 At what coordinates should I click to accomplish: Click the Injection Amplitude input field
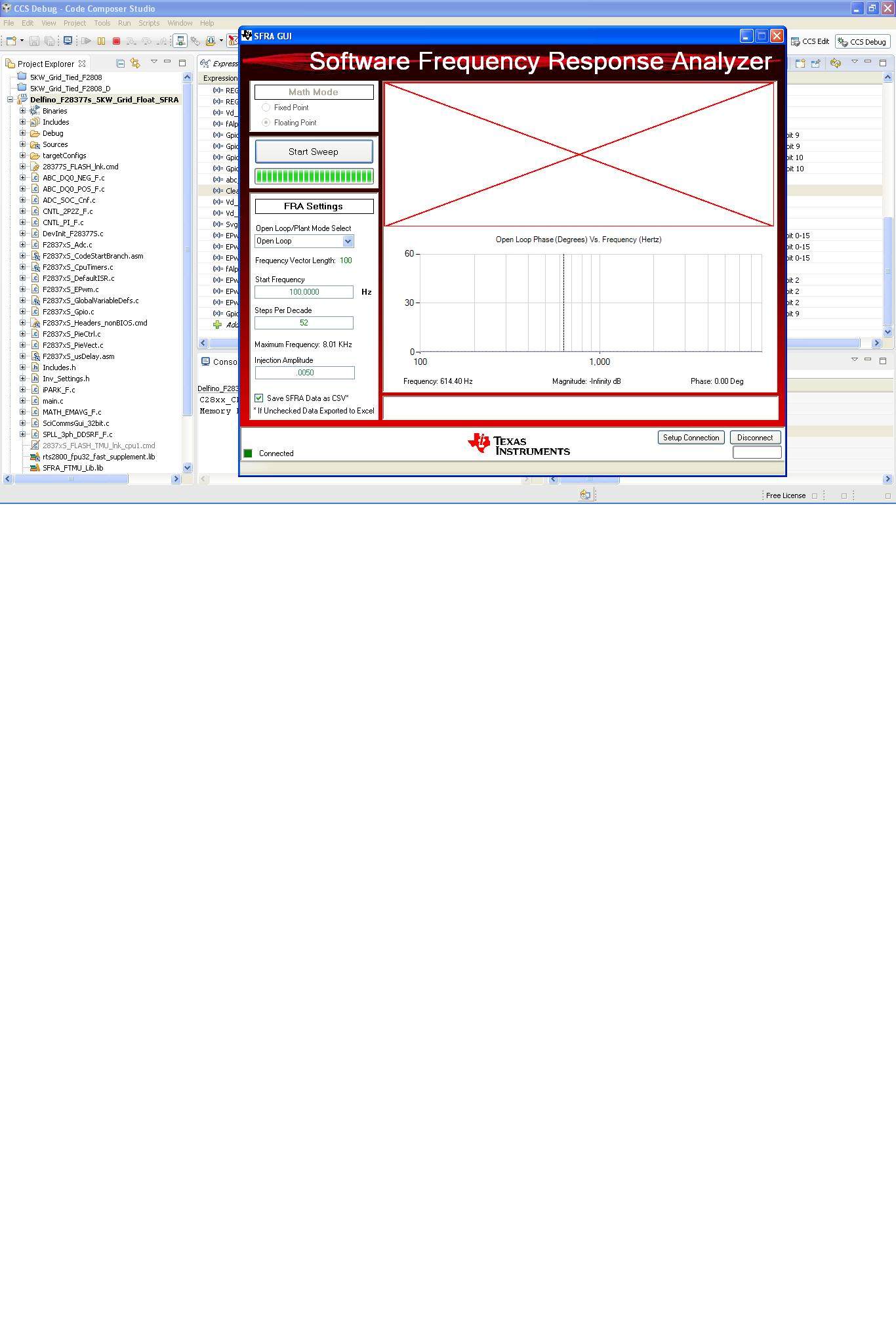304,373
